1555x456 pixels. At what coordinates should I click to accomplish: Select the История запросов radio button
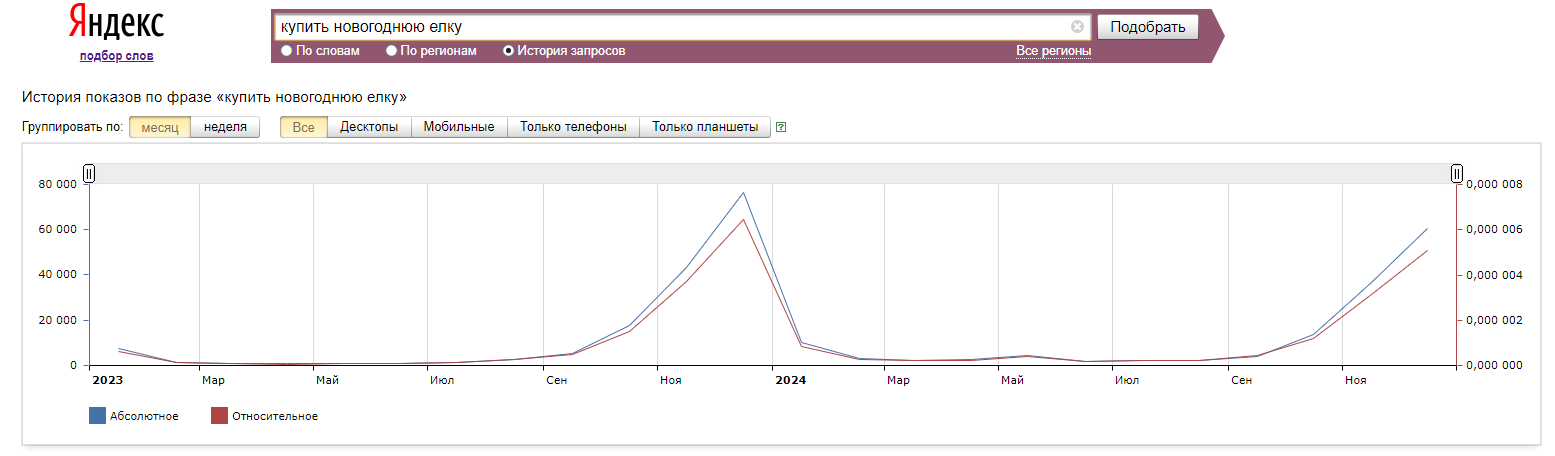click(508, 51)
